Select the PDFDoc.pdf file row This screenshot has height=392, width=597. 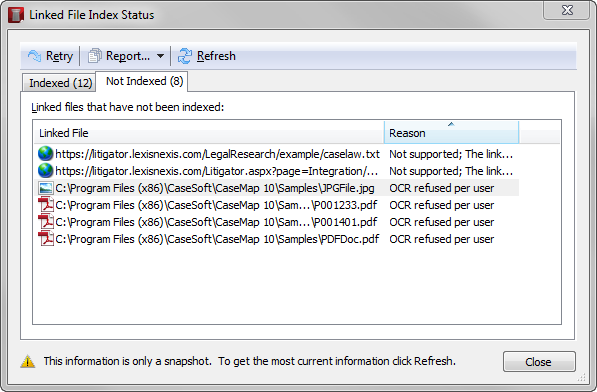(x=276, y=239)
